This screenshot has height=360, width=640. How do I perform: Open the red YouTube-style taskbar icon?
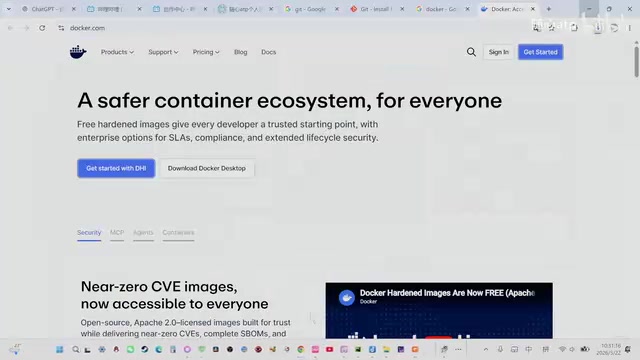tap(329, 349)
